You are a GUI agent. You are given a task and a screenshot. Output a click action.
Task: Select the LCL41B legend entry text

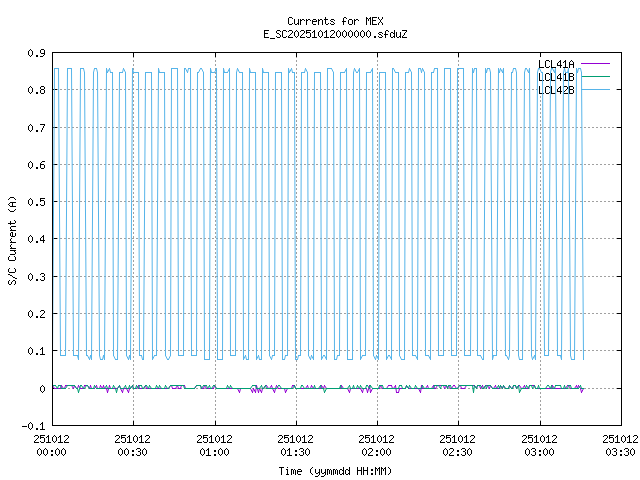555,77
